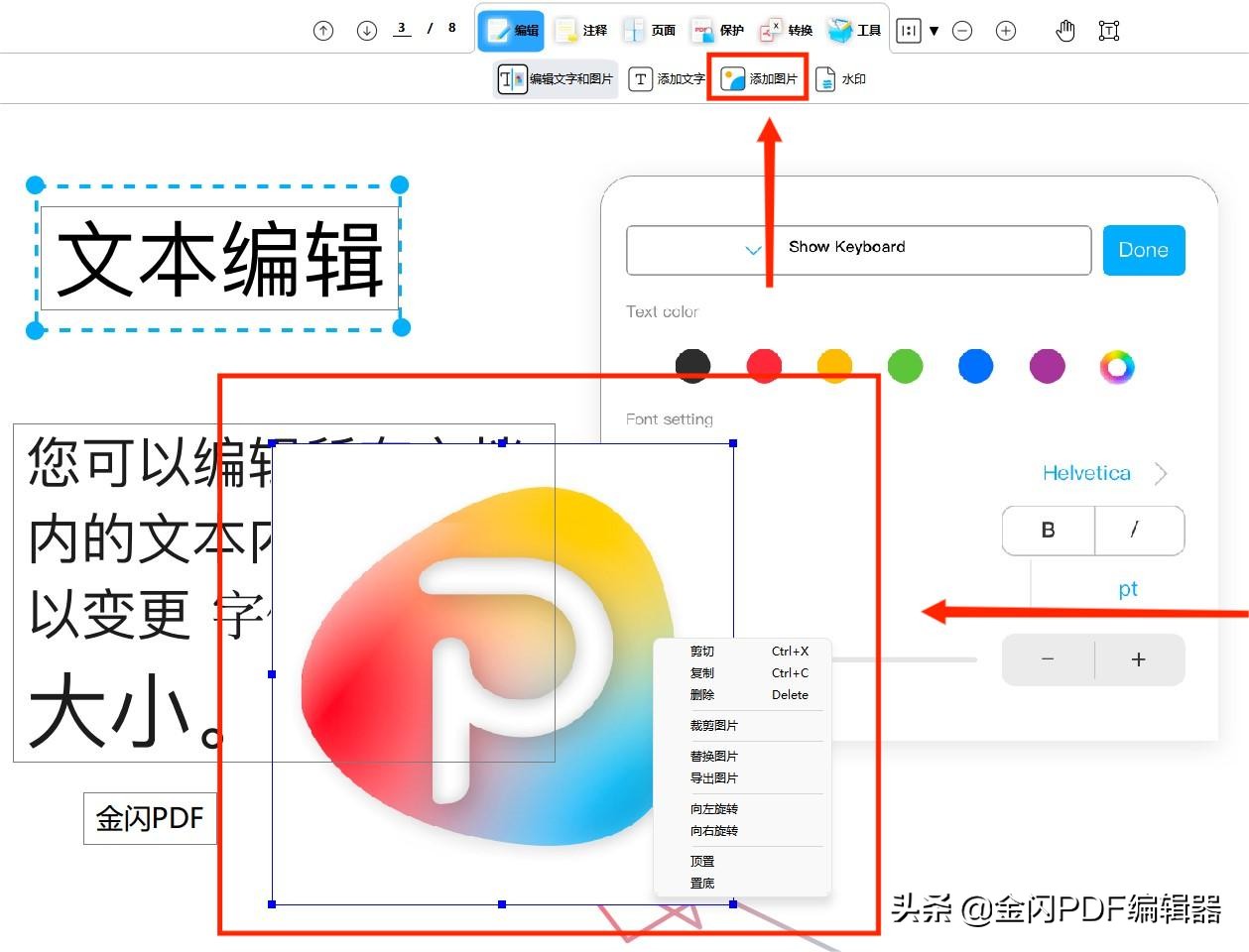
Task: Toggle bold formatting in Font setting
Action: pos(1048,531)
